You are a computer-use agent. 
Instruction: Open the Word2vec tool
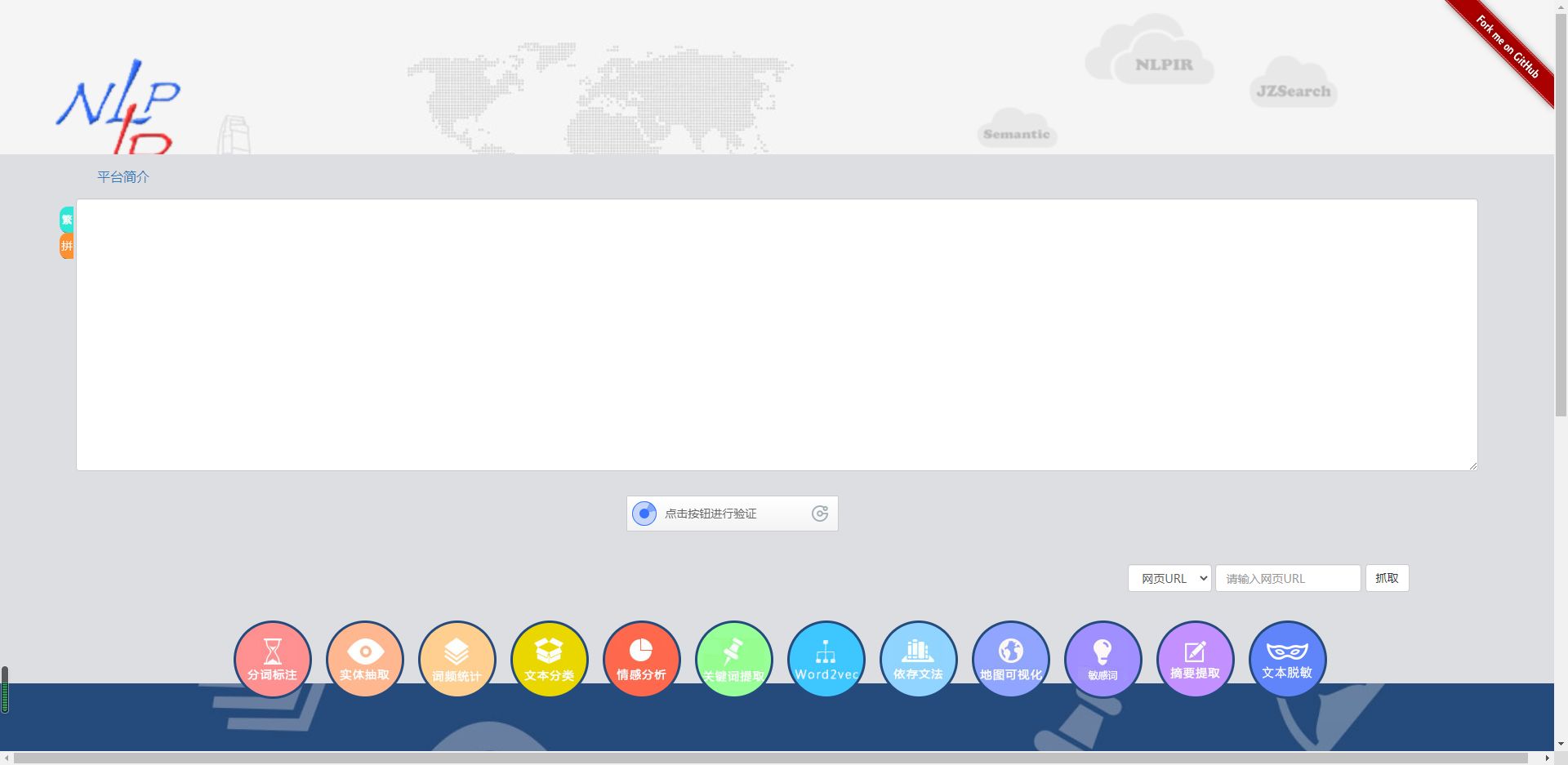tap(826, 659)
